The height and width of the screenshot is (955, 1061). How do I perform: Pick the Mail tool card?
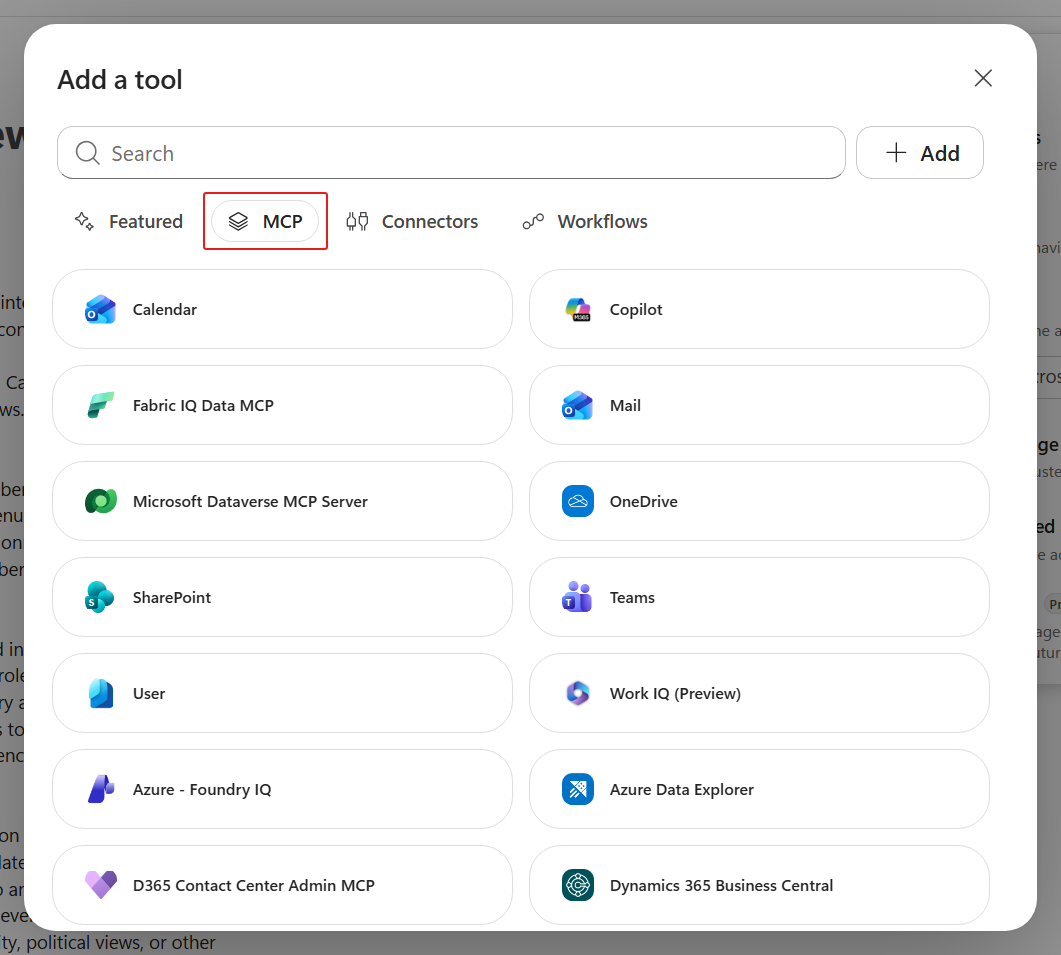coord(759,405)
